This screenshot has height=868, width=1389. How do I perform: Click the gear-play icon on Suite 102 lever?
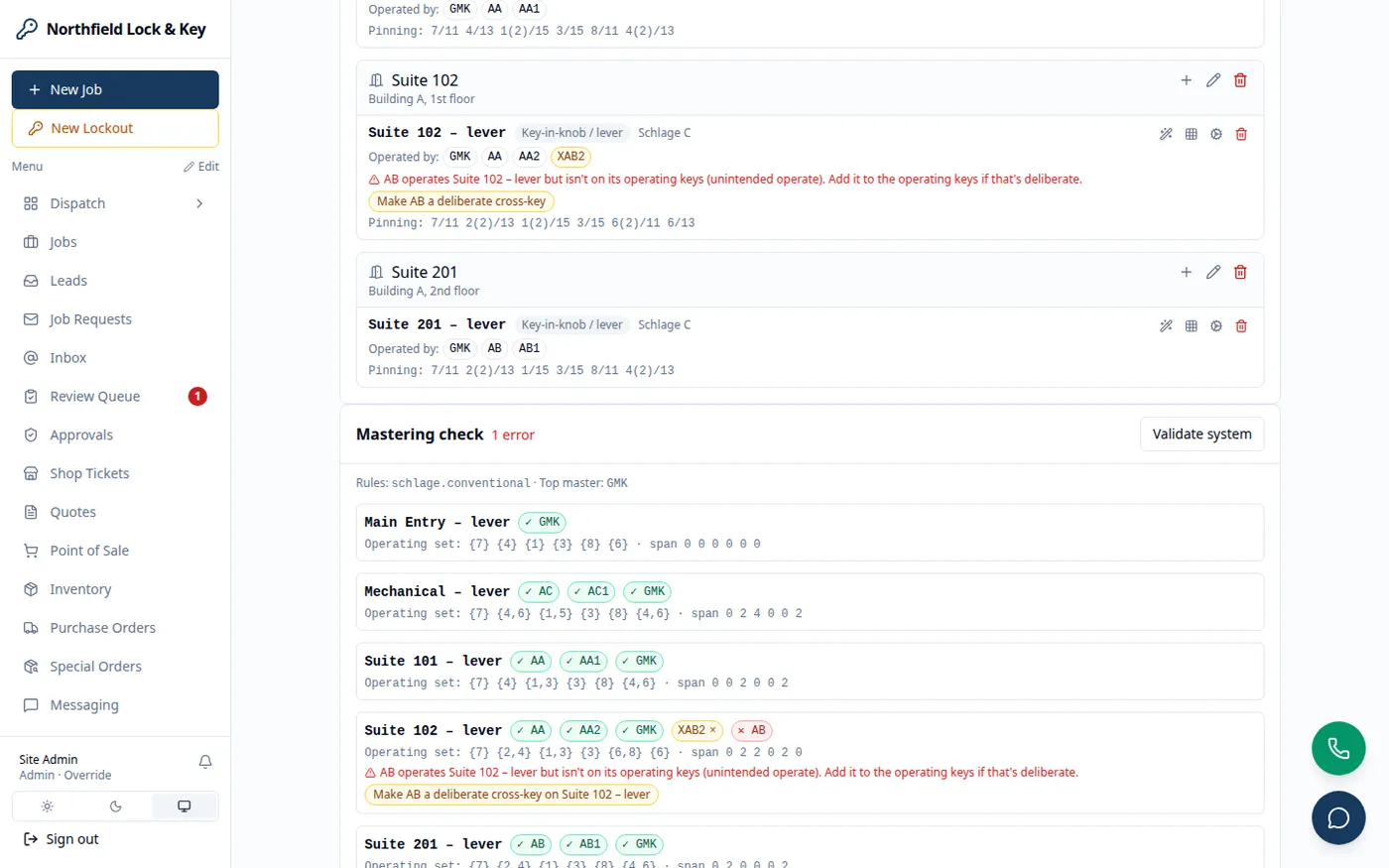tap(1215, 134)
